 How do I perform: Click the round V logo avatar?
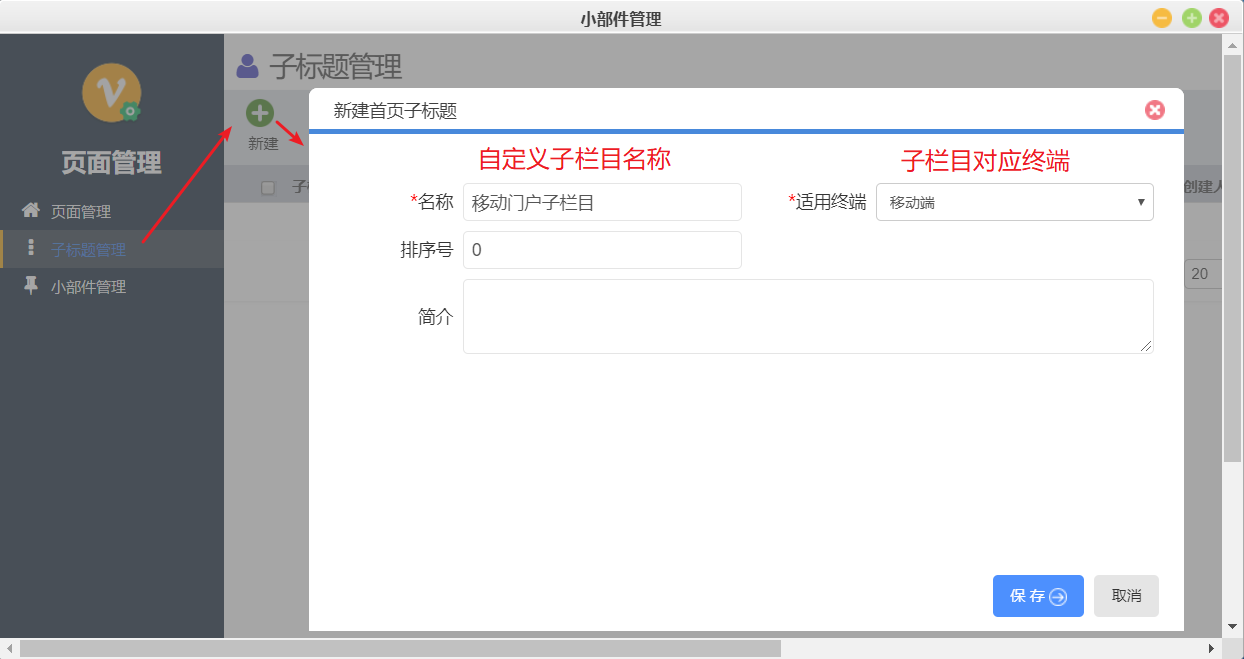(110, 91)
